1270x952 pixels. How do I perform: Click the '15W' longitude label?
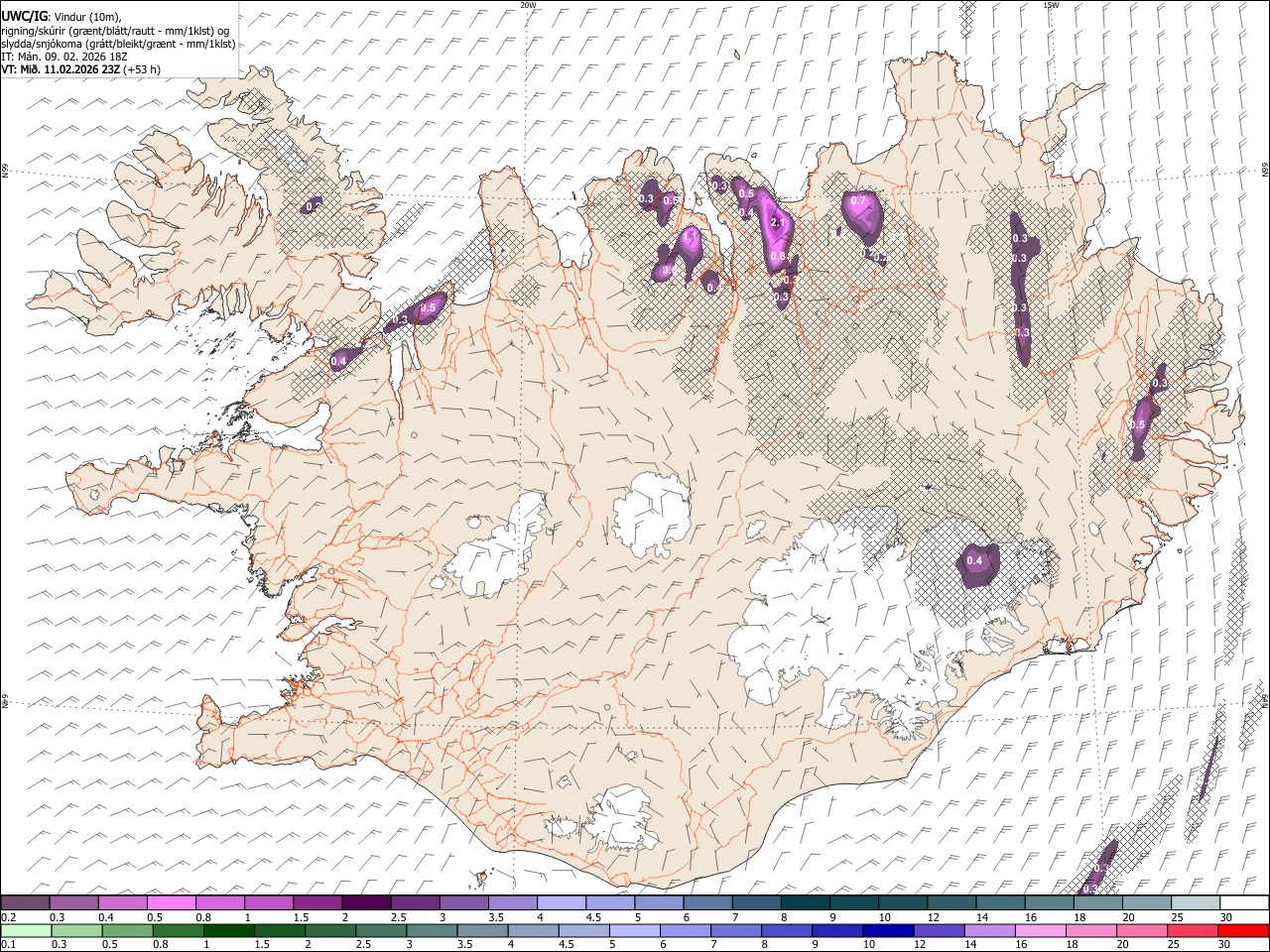[x=1051, y=5]
